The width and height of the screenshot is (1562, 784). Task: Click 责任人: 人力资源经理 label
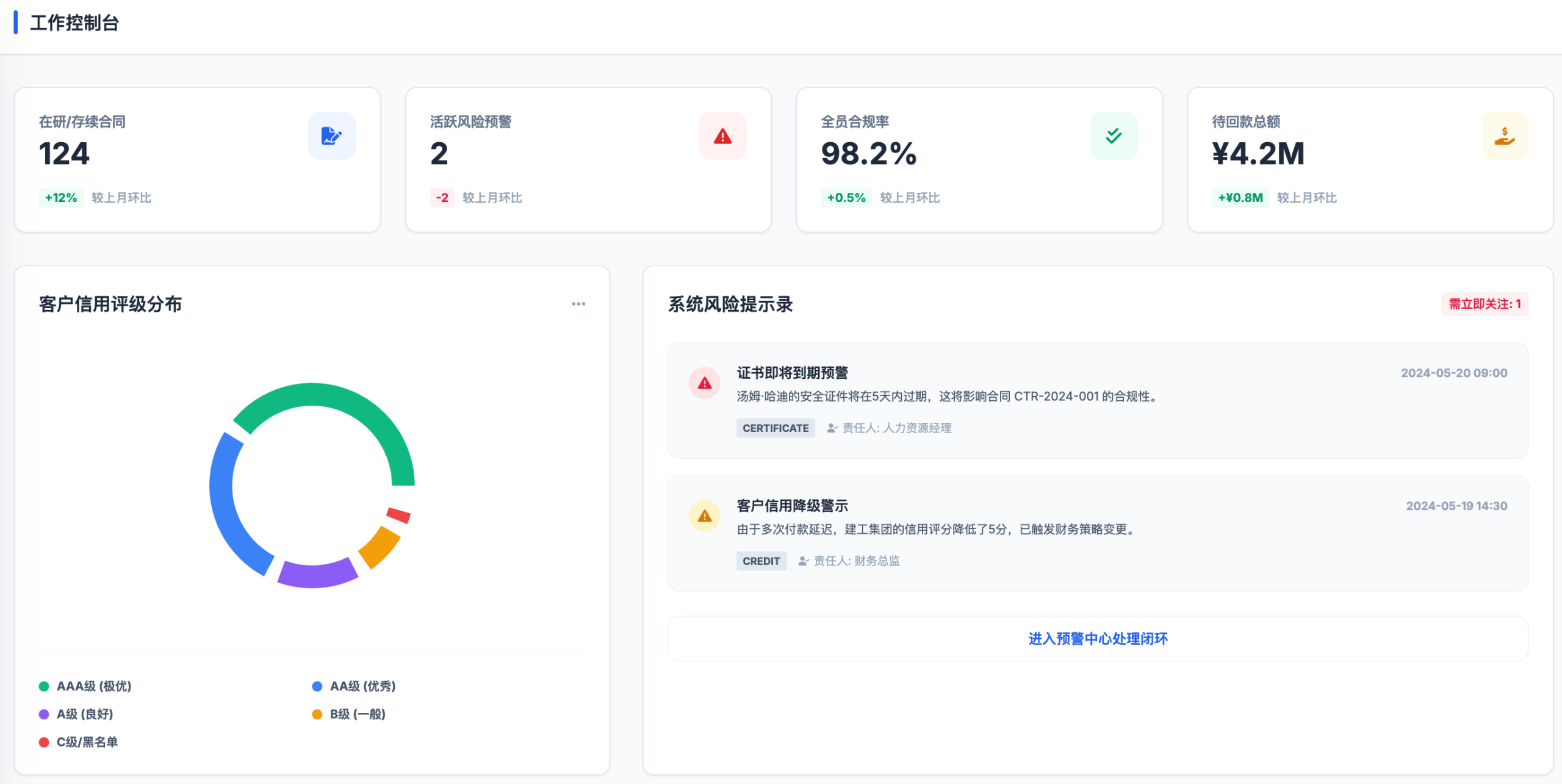click(897, 428)
